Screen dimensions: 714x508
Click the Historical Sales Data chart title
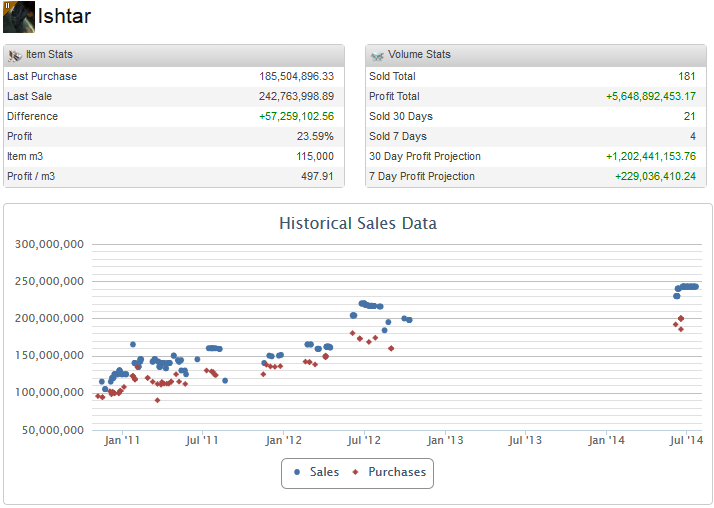click(x=357, y=223)
